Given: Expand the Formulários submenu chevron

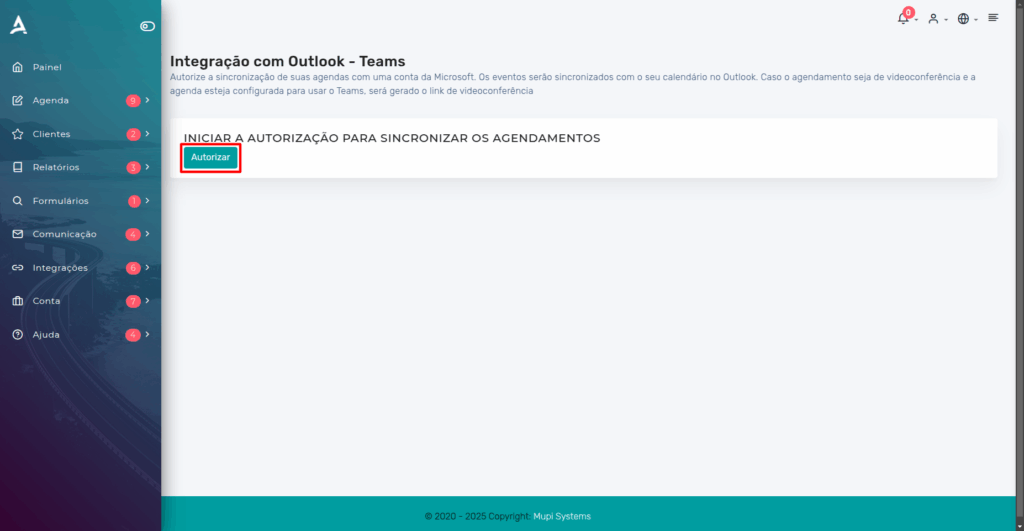Looking at the screenshot, I should [148, 201].
